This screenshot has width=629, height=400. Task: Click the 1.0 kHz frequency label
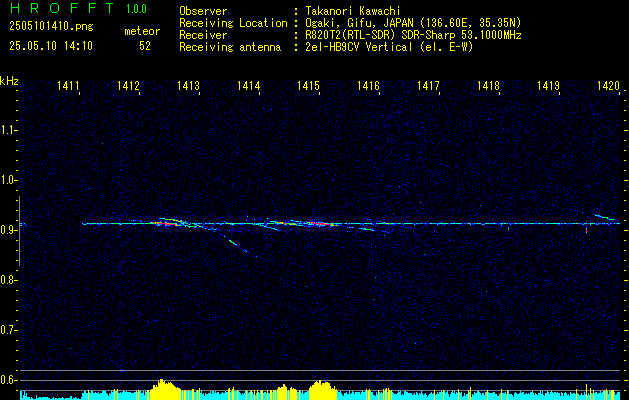[8, 180]
